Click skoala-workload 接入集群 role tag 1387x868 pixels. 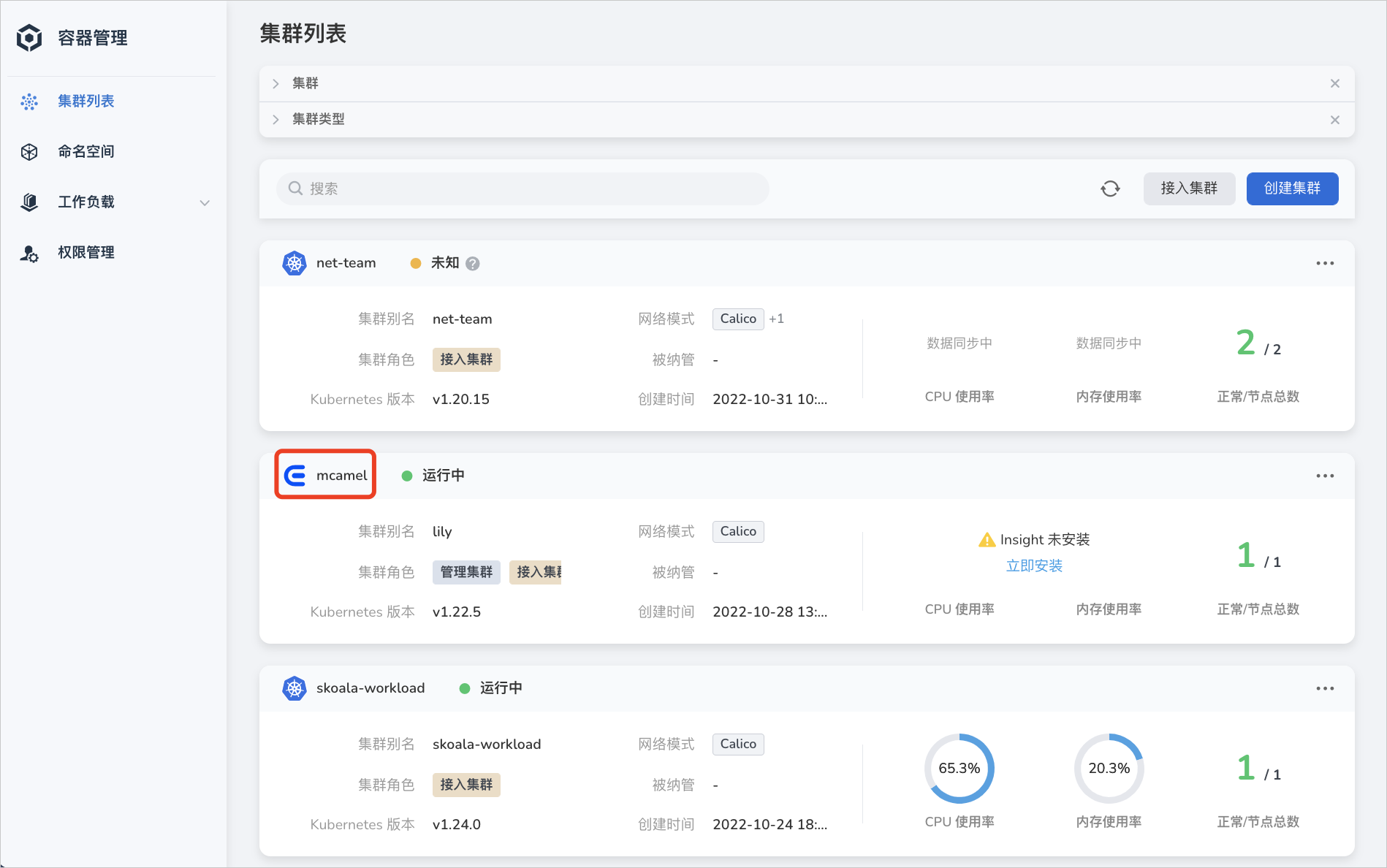point(466,785)
